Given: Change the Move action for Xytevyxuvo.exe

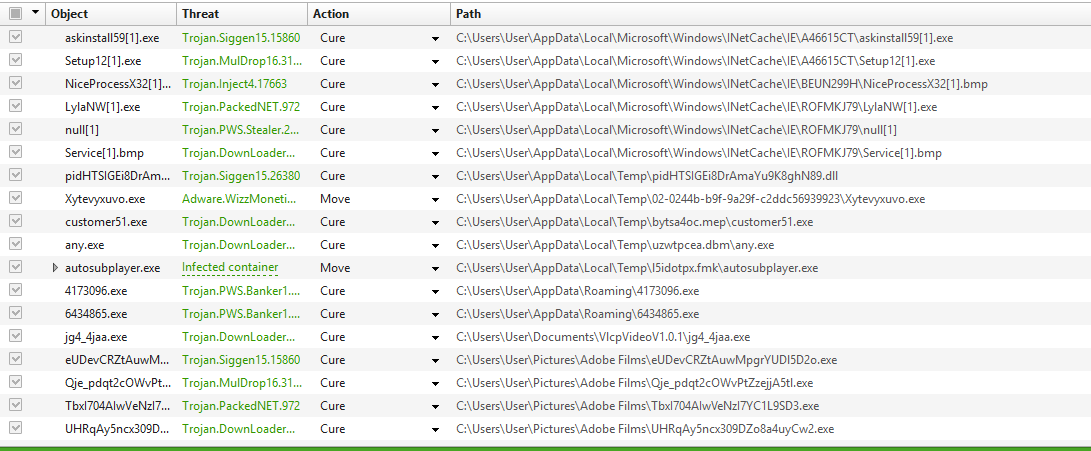Looking at the screenshot, I should point(435,199).
